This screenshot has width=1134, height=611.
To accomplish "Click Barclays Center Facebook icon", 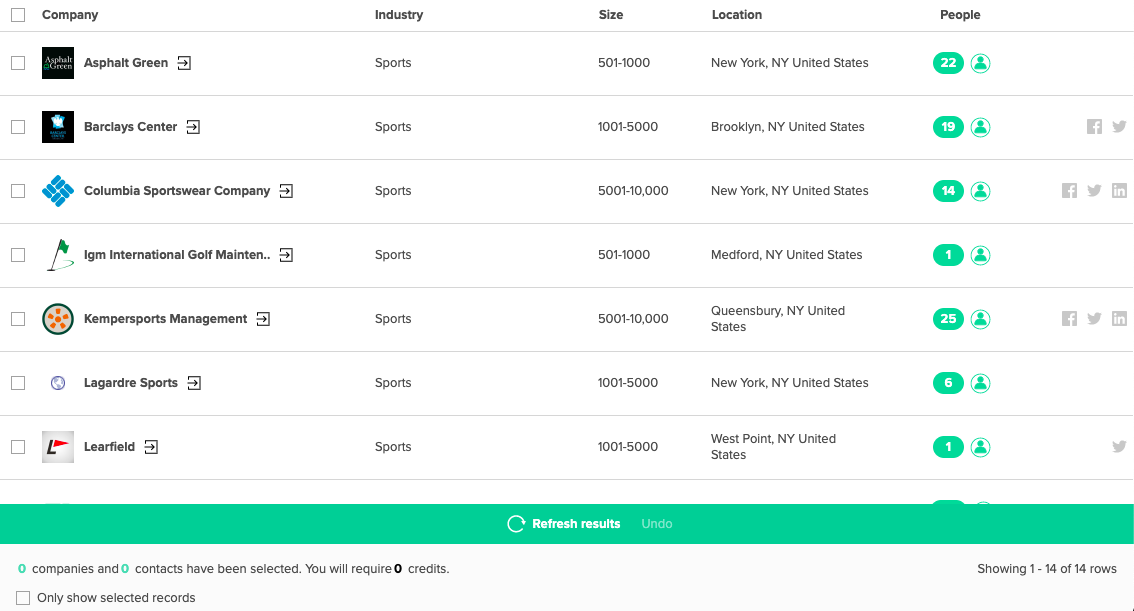I will click(1094, 127).
